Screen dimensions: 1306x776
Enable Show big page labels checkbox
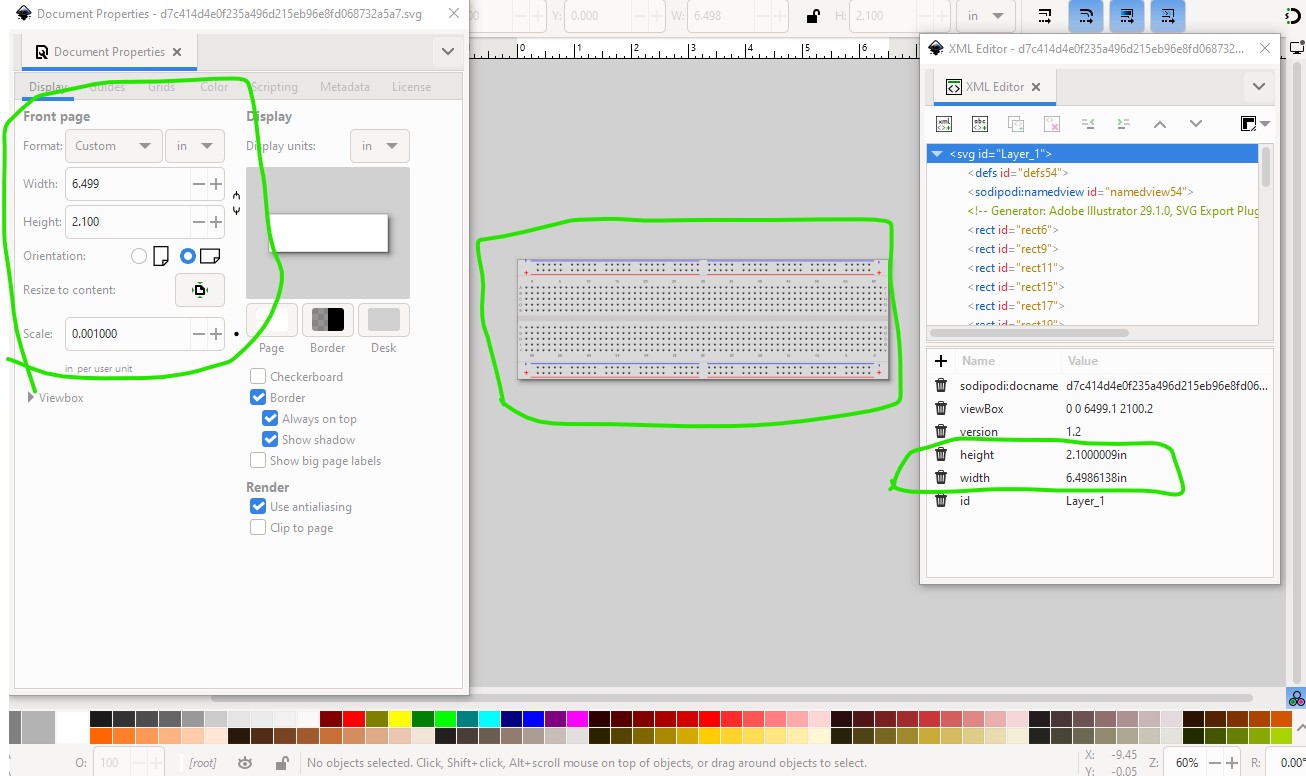258,461
